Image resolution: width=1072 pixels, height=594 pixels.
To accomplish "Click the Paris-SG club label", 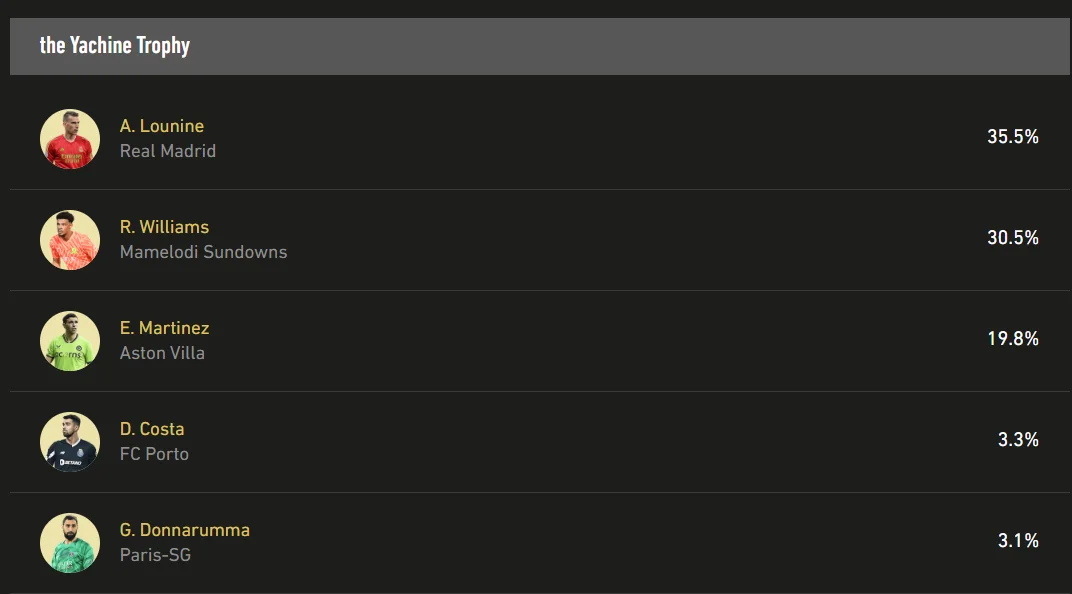I will point(155,555).
